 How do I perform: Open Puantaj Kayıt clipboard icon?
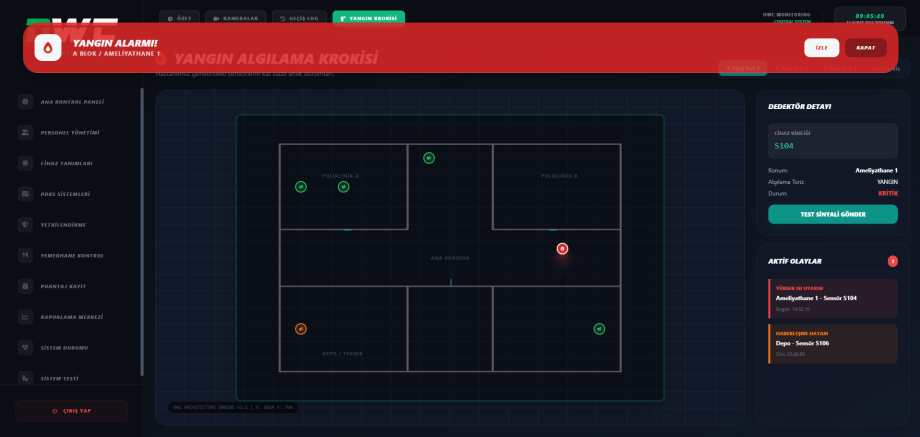25,286
